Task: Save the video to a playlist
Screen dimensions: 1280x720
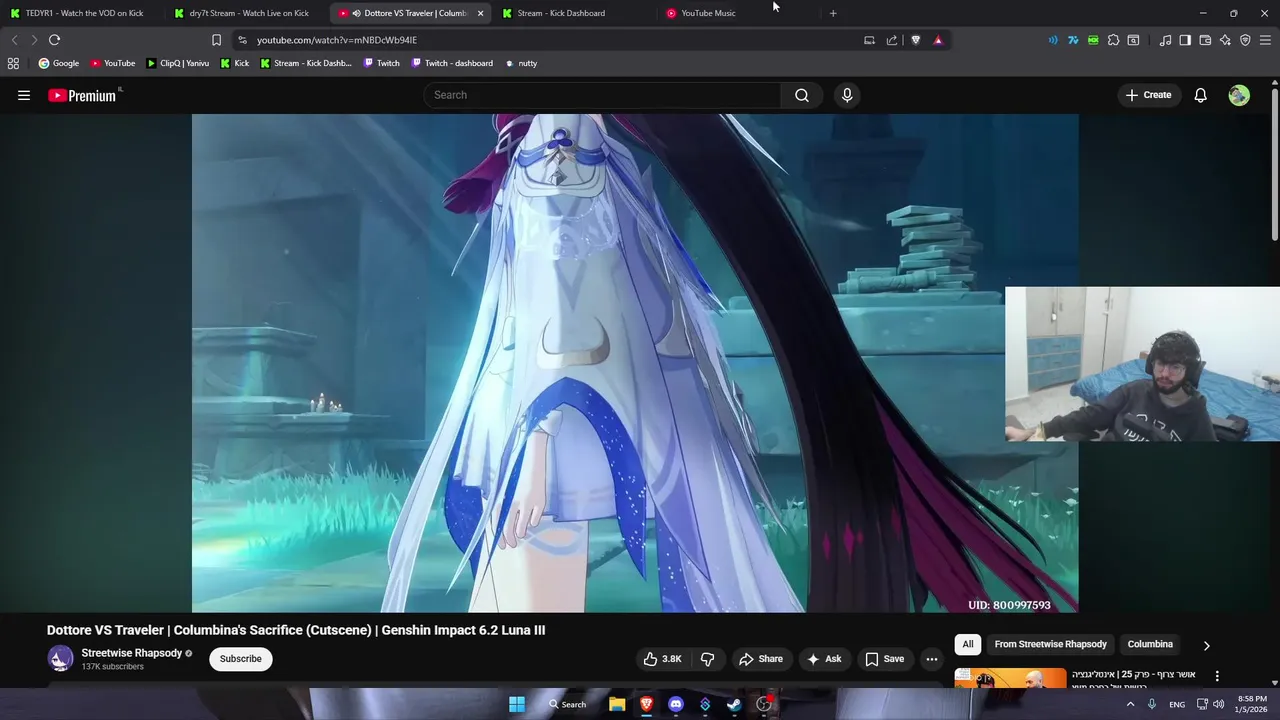Action: point(884,659)
